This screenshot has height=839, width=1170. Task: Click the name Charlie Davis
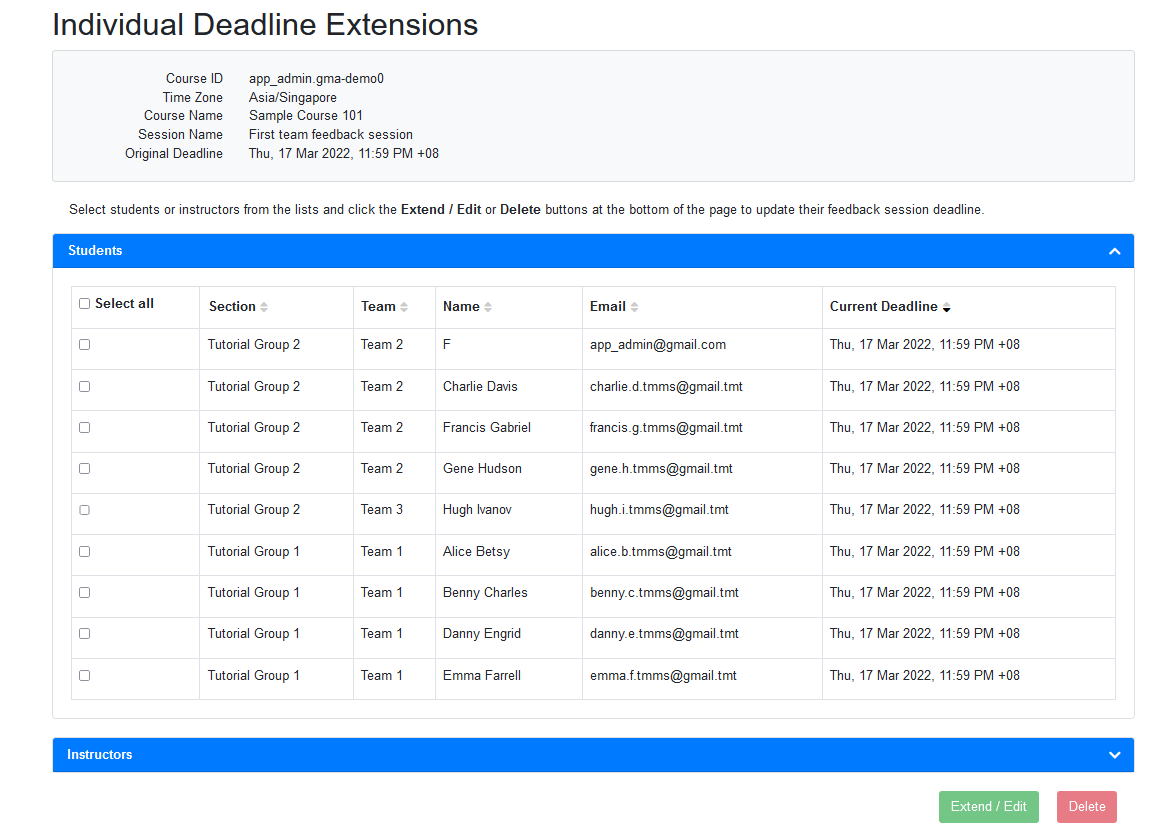pos(480,387)
